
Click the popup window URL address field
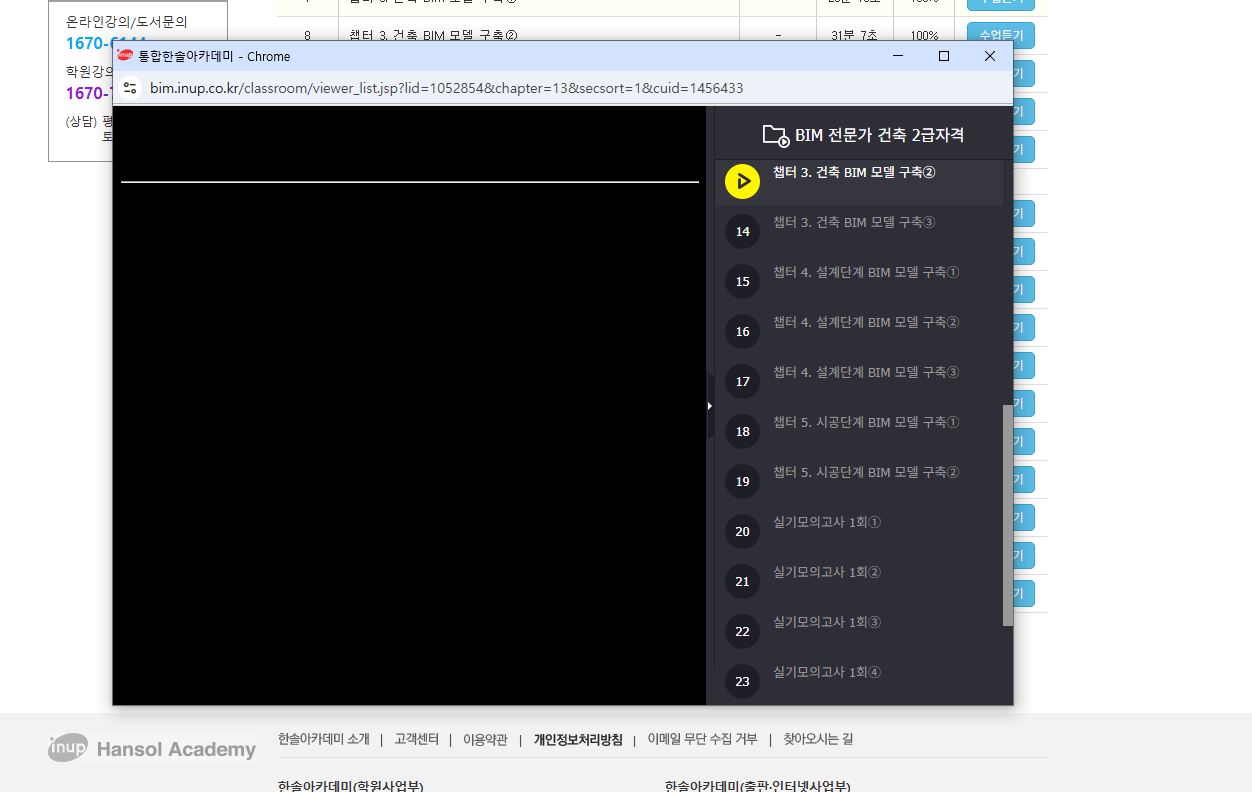[x=446, y=88]
